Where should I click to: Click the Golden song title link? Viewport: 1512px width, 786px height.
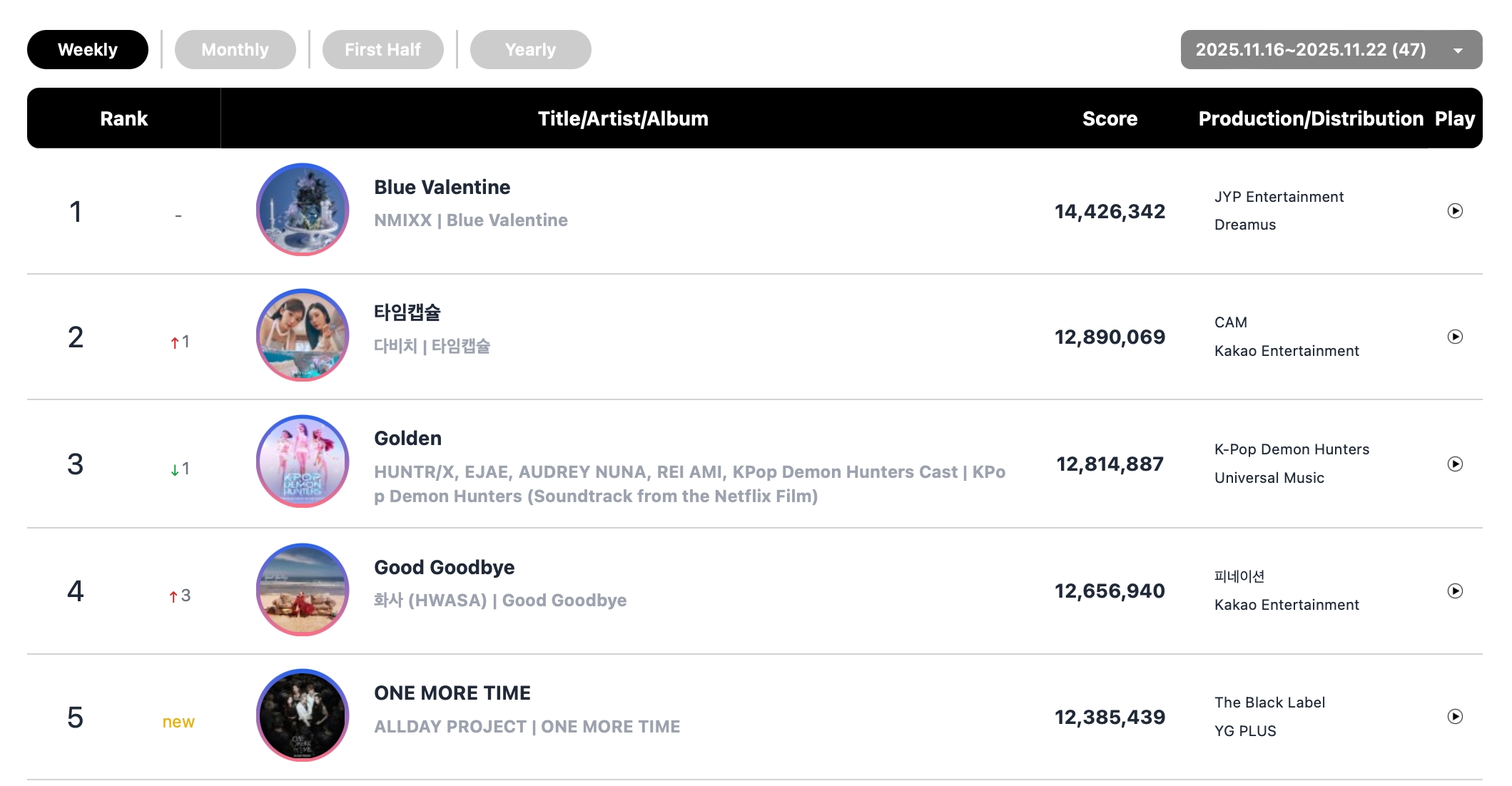tap(407, 439)
